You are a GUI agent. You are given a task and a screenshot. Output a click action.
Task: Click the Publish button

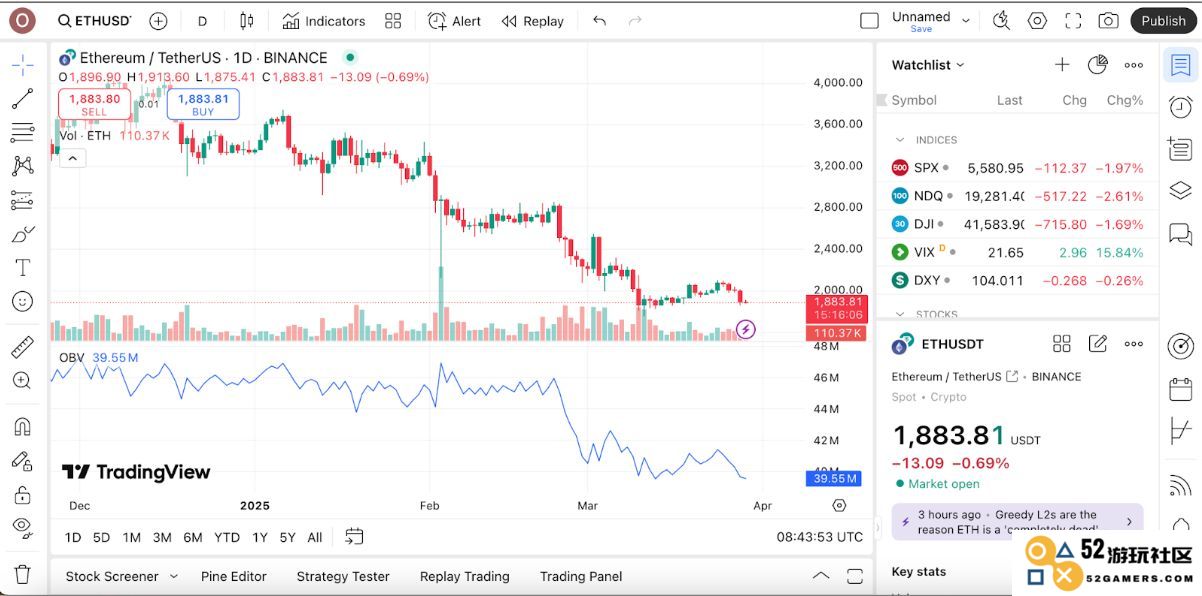(x=1164, y=21)
